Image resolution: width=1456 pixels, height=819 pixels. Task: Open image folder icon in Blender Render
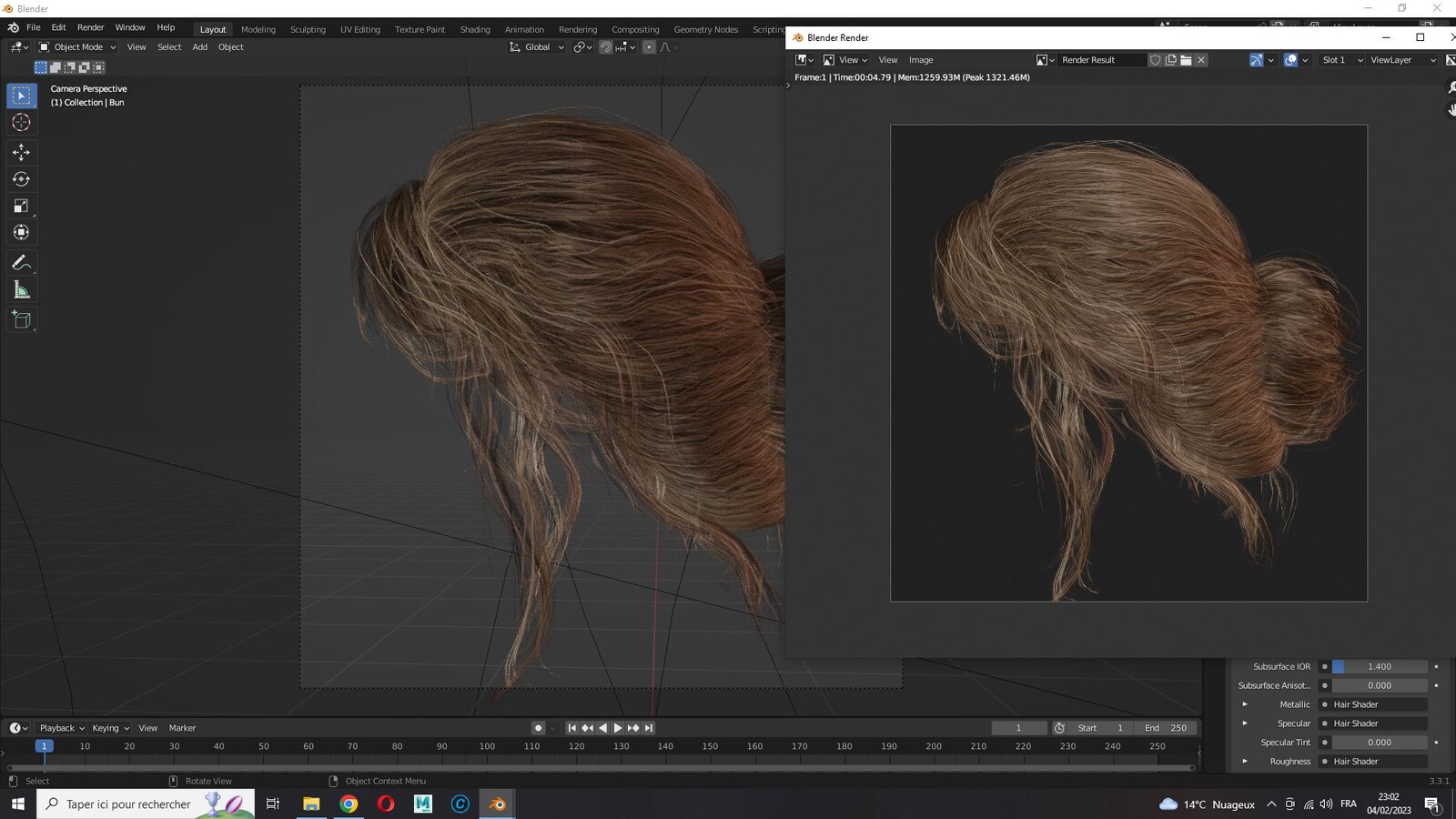[1186, 60]
